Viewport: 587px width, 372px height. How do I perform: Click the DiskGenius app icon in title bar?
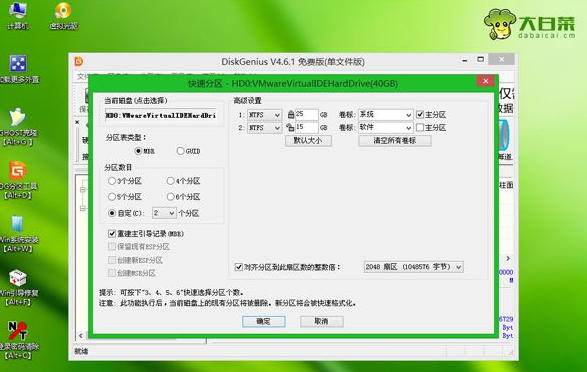pos(79,61)
